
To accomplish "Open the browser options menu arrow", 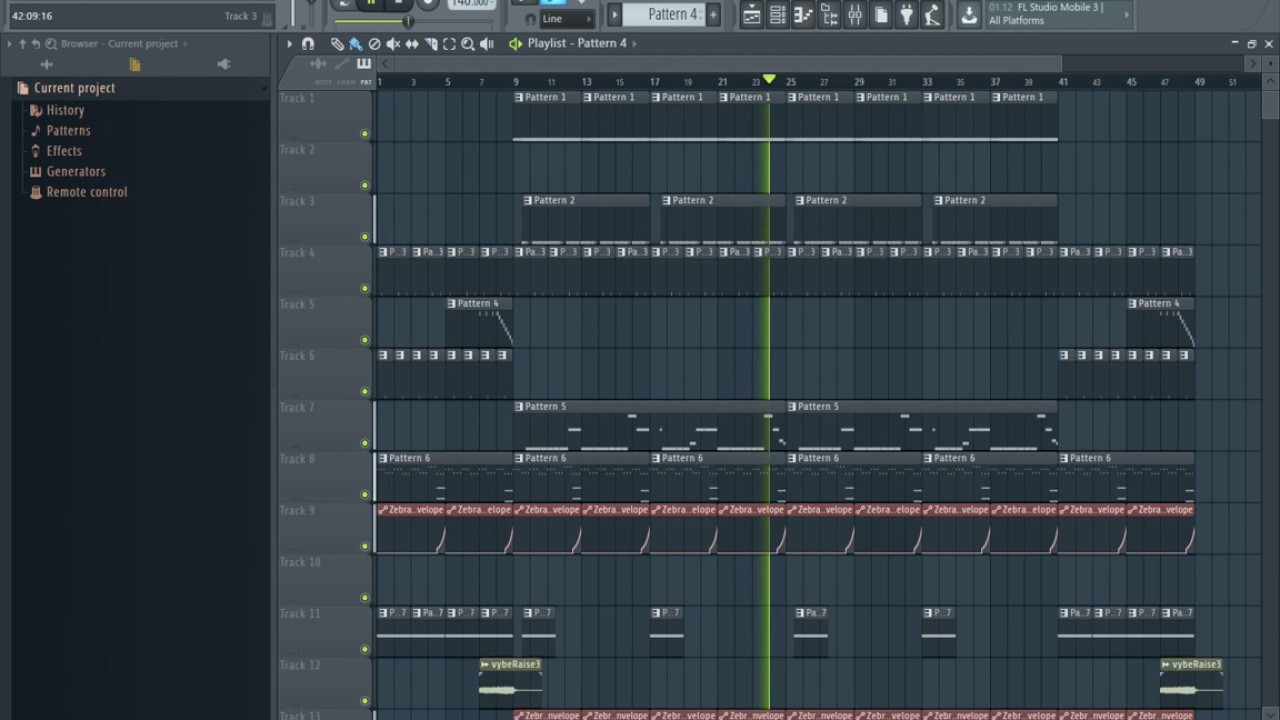I will click(x=9, y=43).
